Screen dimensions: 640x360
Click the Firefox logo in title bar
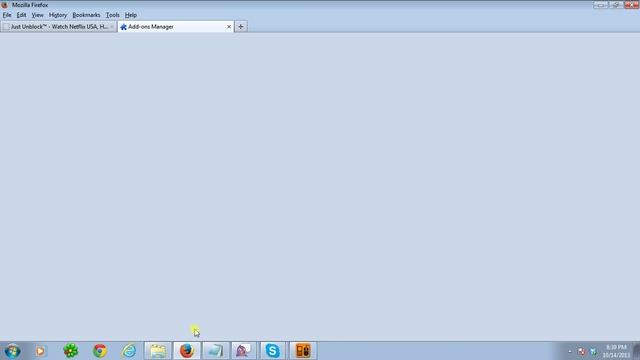[x=4, y=5]
